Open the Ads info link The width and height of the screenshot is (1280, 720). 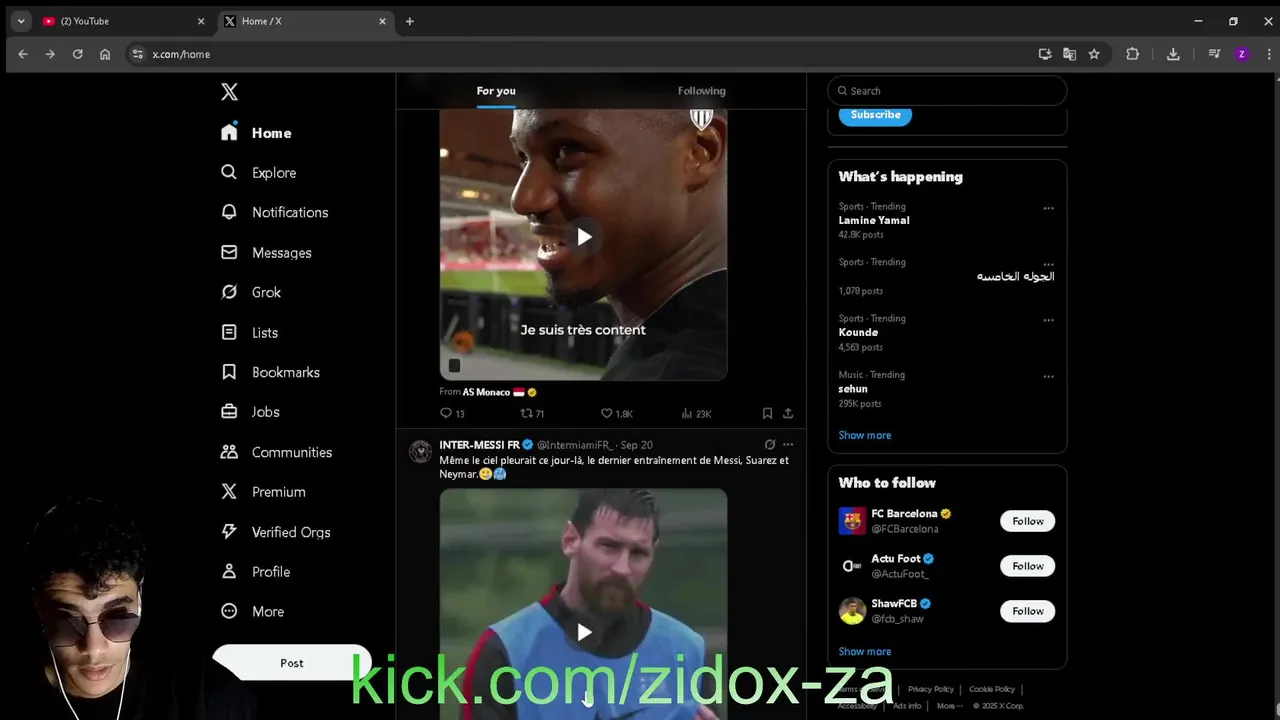(x=907, y=706)
